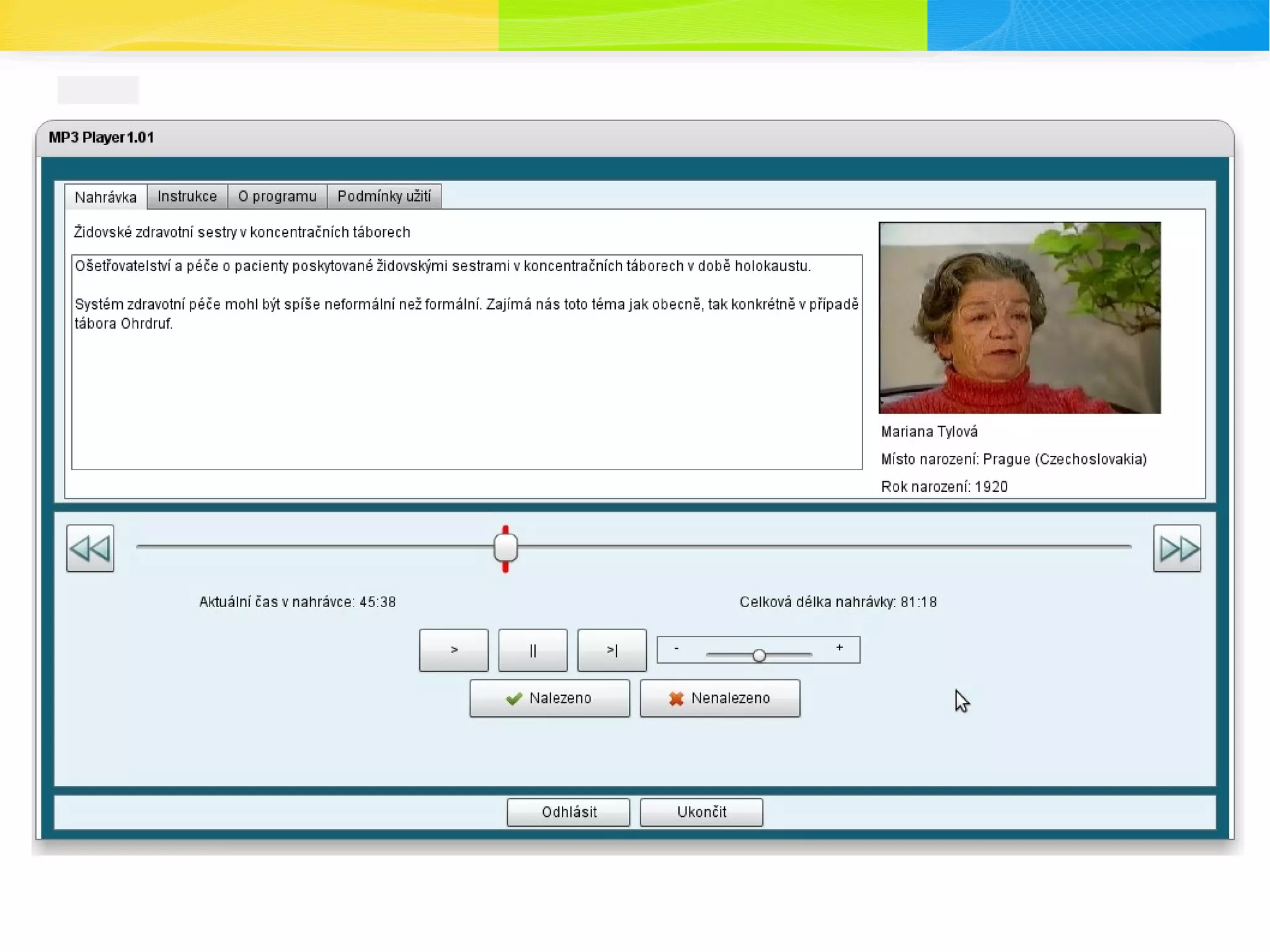The height and width of the screenshot is (952, 1270).
Task: Click the Odhlásit button
Action: coord(568,812)
